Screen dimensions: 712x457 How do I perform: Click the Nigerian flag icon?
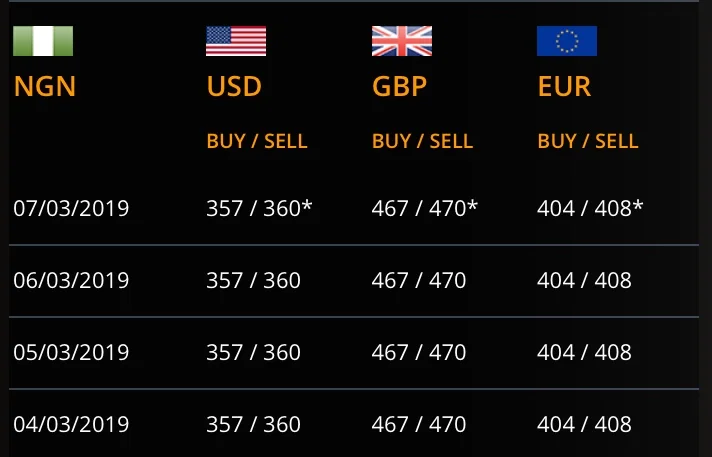[x=43, y=41]
